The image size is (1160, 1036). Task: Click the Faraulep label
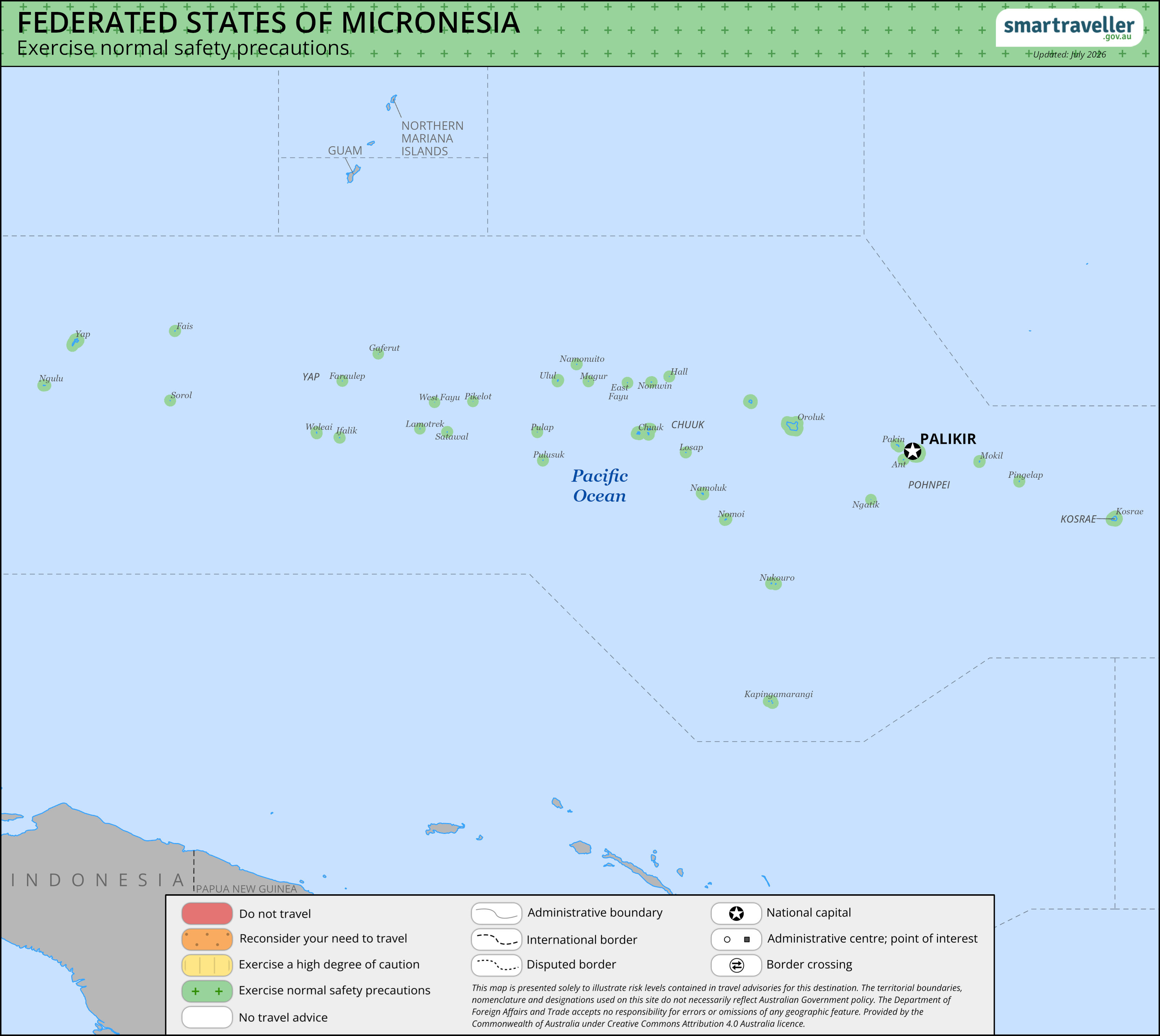click(x=347, y=376)
